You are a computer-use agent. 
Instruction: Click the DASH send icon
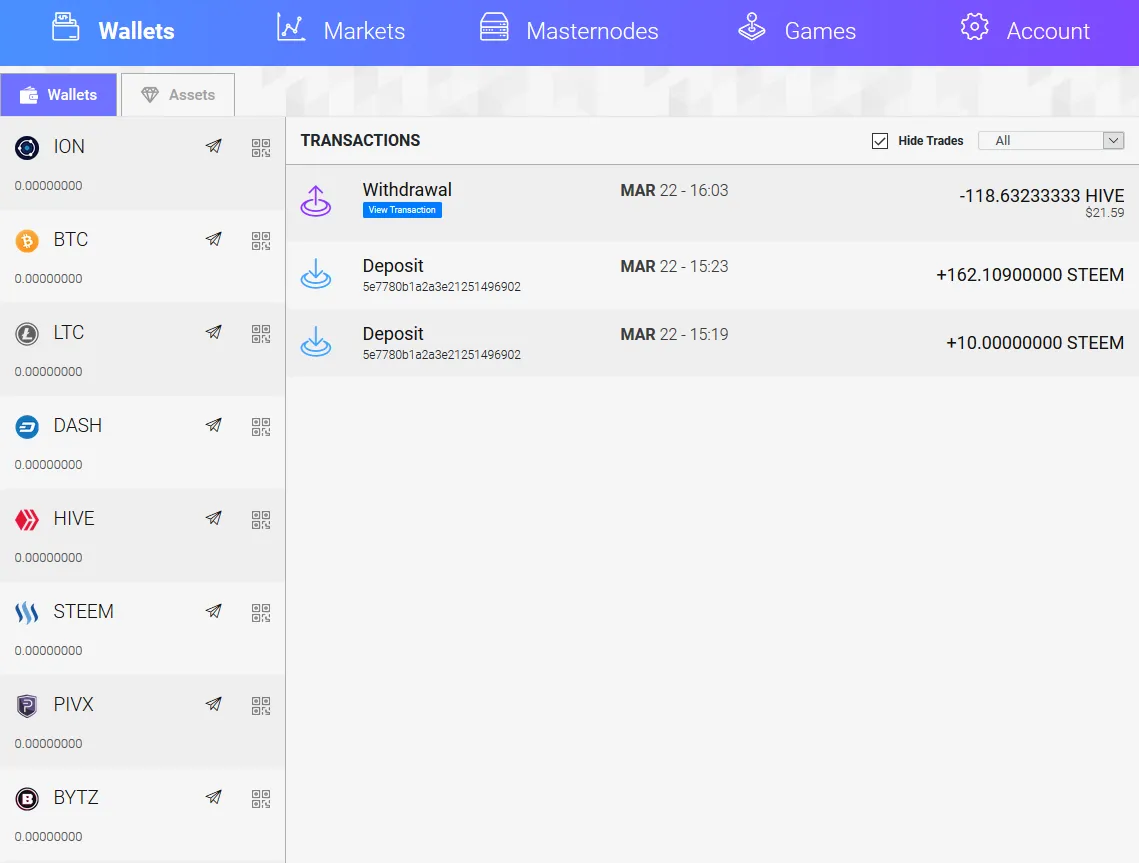pos(214,425)
